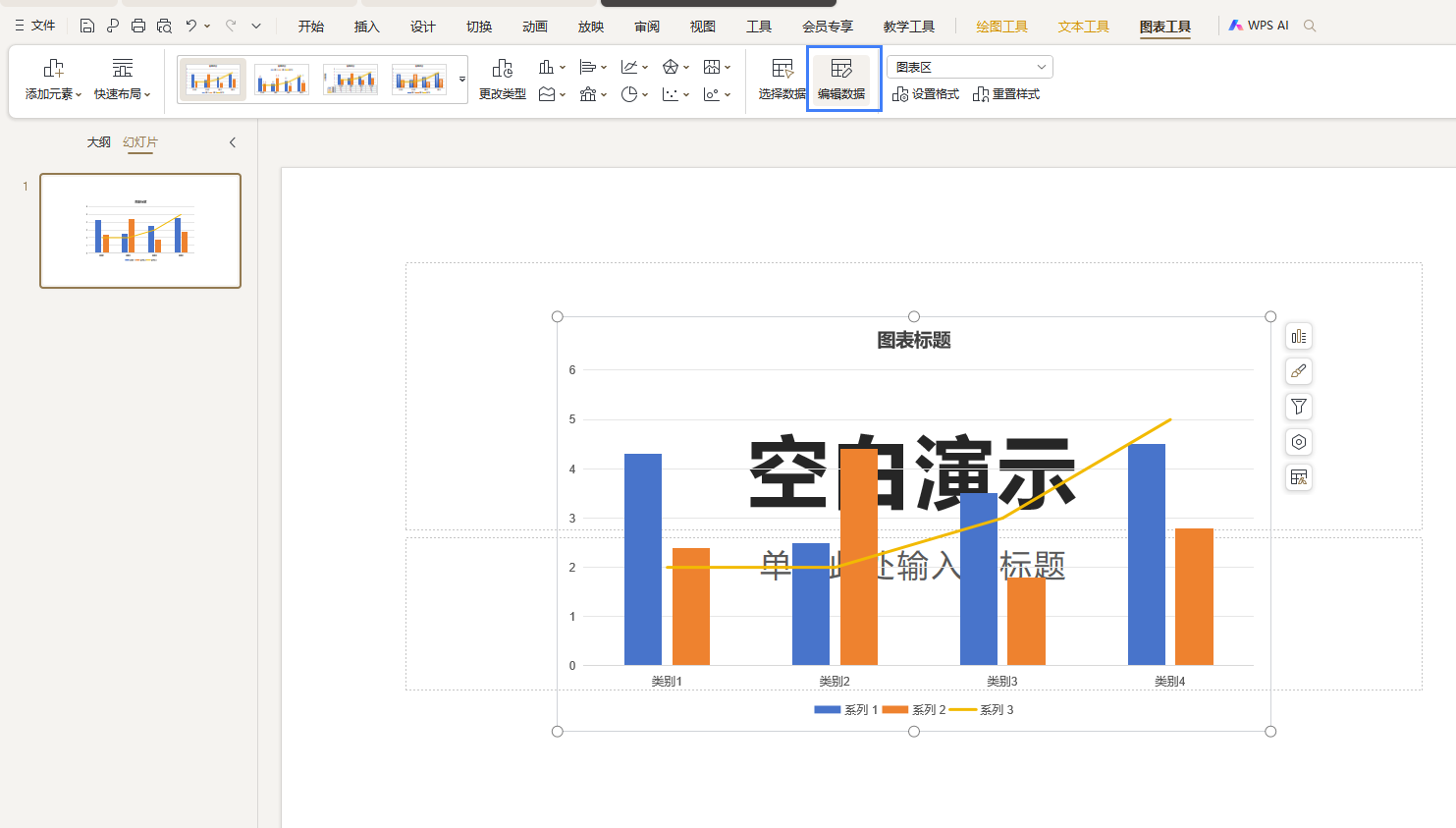Open Print Preview from quick access bar
The height and width of the screenshot is (828, 1456).
(x=164, y=26)
